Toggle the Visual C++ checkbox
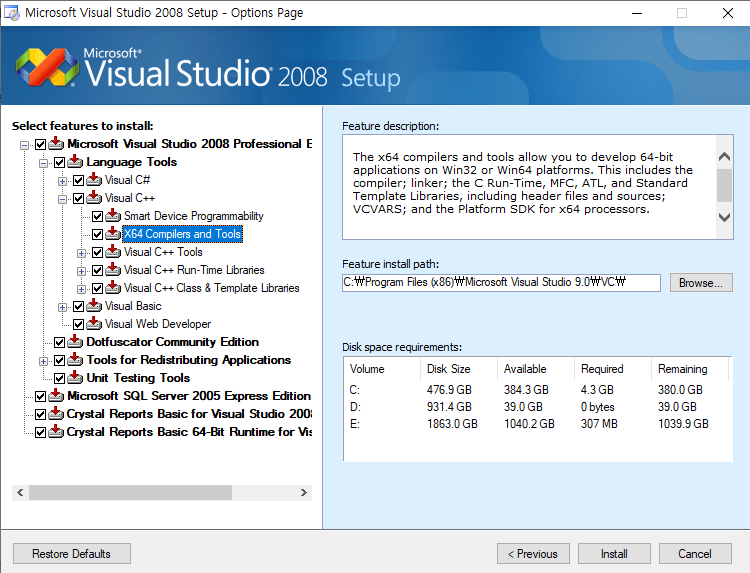Image resolution: width=750 pixels, height=573 pixels. click(x=78, y=198)
